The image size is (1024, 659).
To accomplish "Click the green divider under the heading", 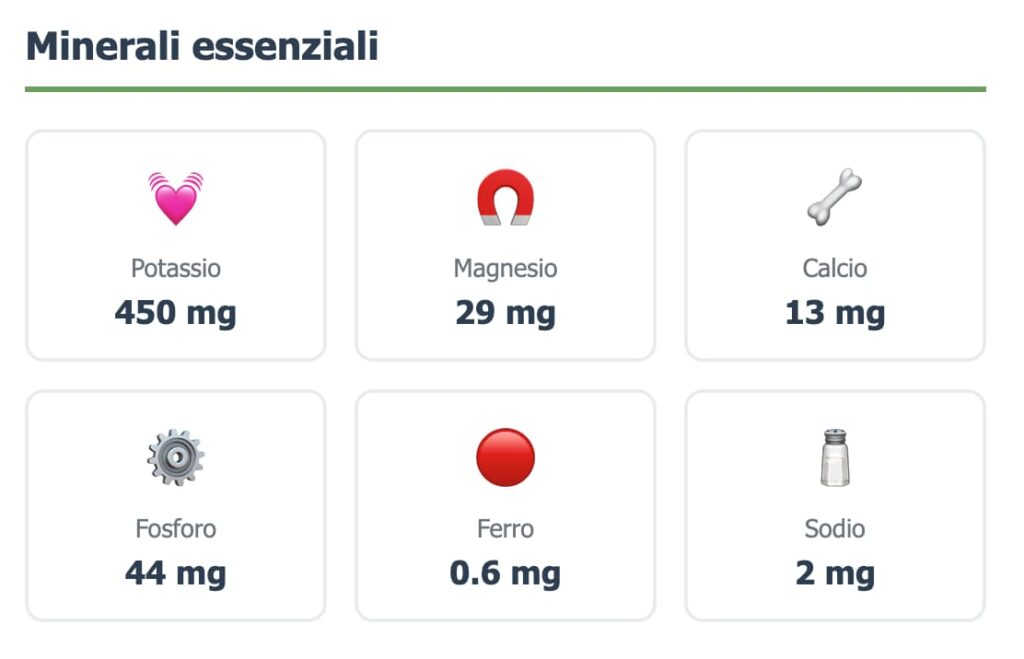I will click(x=505, y=89).
